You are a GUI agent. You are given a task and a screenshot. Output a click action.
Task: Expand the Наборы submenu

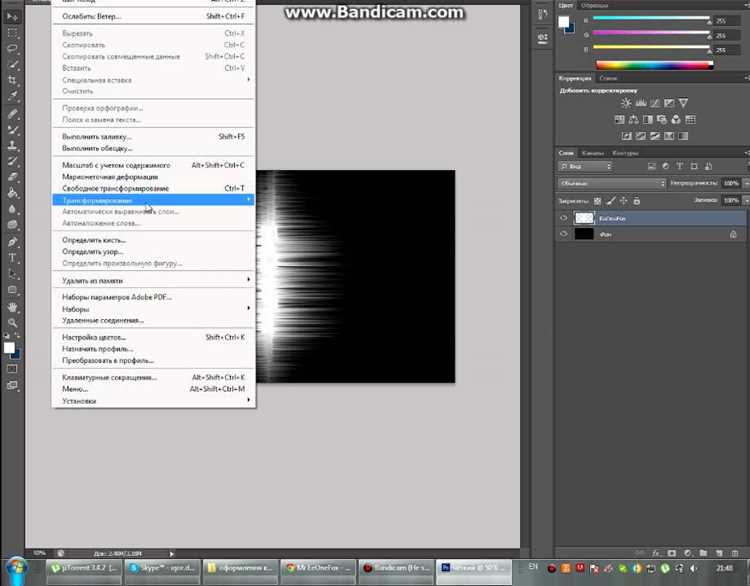153,309
